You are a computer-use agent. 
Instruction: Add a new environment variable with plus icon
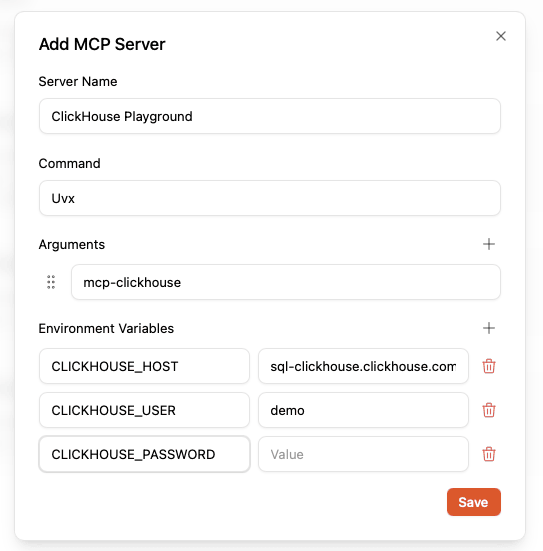489,328
